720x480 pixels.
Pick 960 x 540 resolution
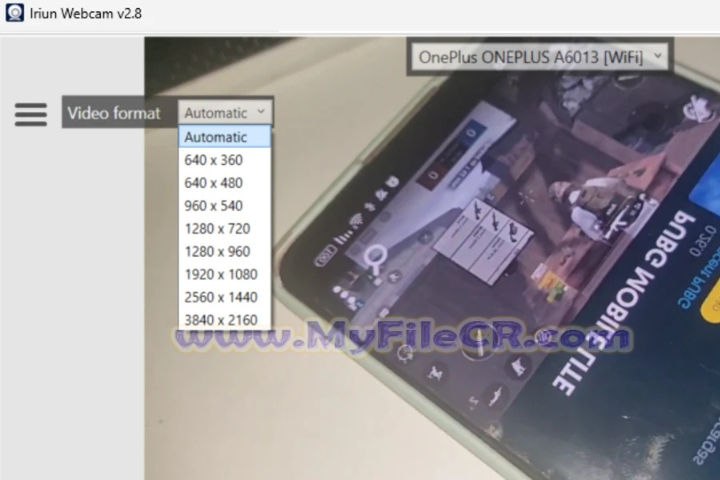pyautogui.click(x=225, y=206)
